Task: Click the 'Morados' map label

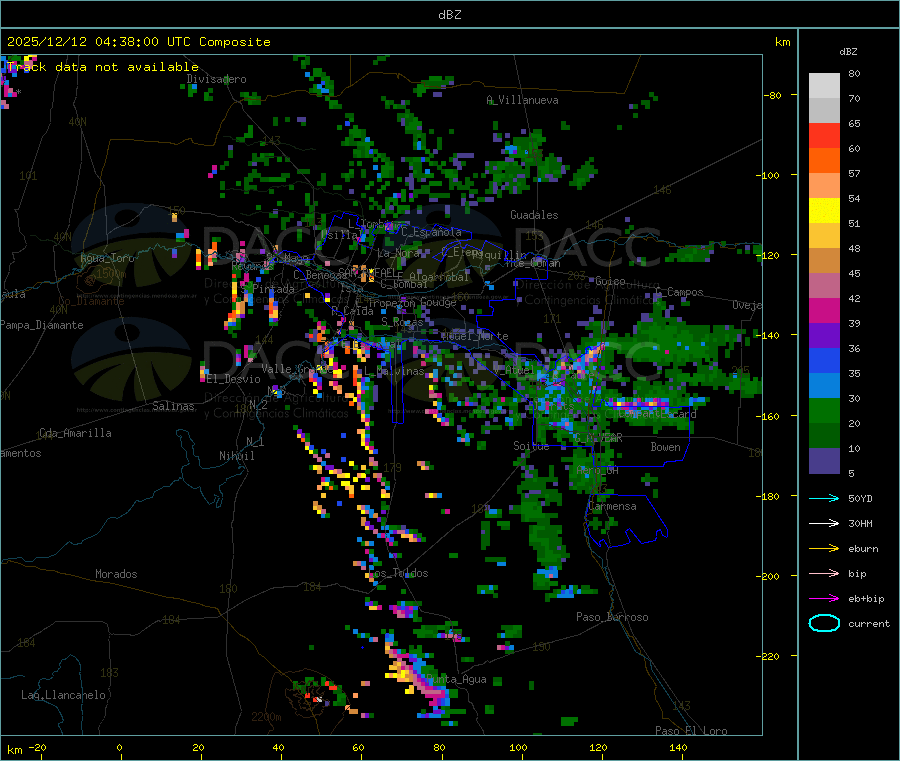Action: pyautogui.click(x=116, y=574)
